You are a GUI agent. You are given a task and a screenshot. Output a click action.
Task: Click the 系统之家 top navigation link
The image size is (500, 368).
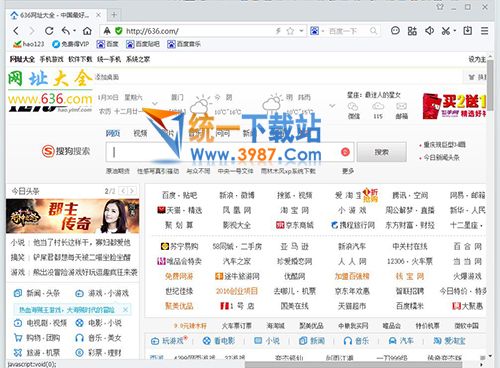tap(138, 59)
